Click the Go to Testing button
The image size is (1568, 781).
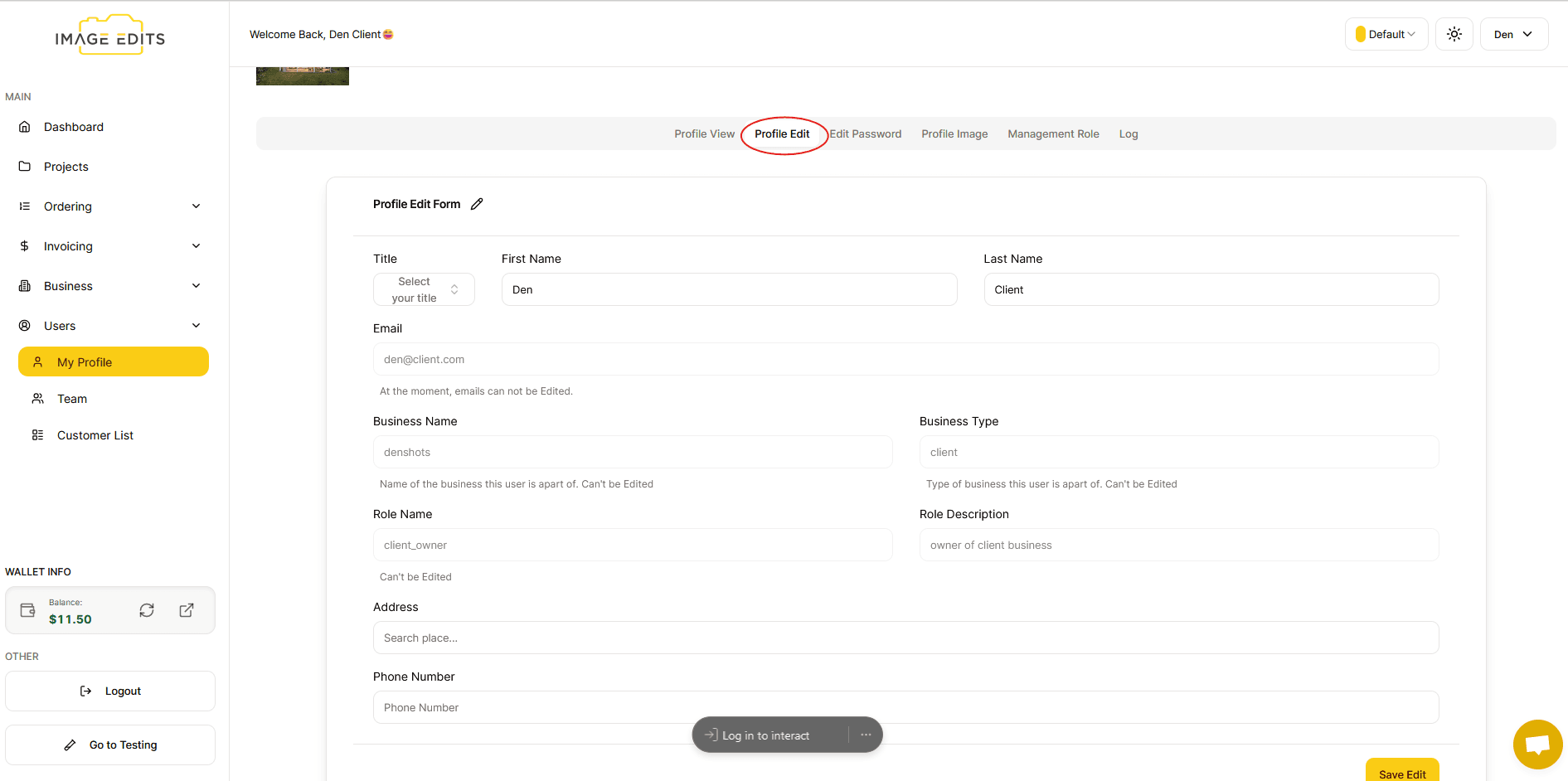tap(110, 745)
